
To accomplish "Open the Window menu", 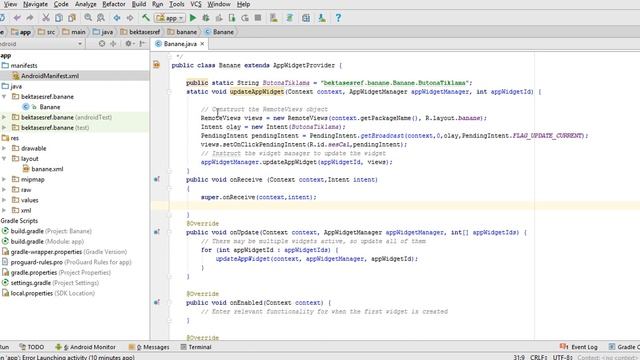I will click(219, 4).
